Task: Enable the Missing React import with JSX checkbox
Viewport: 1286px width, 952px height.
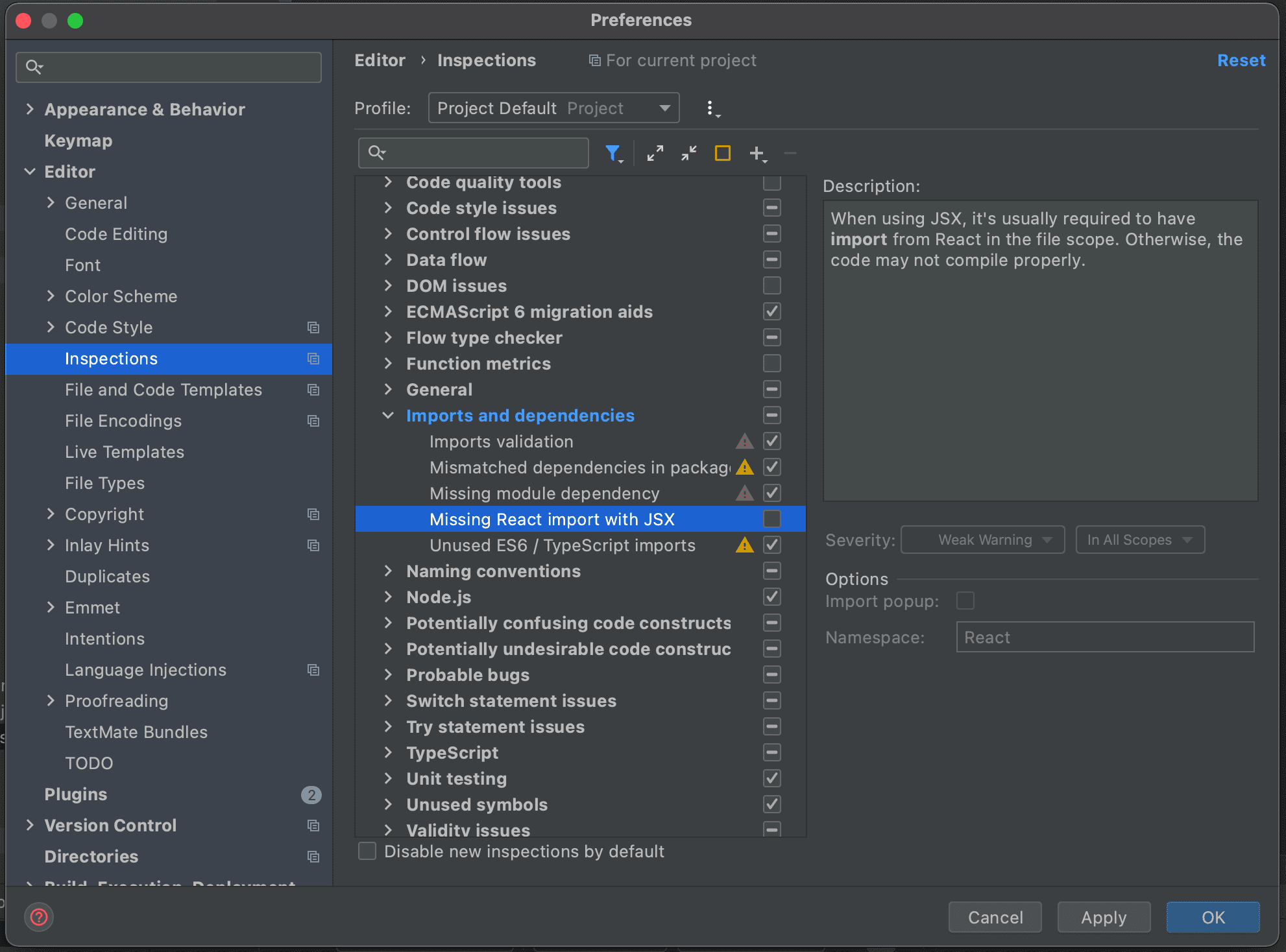Action: point(771,519)
